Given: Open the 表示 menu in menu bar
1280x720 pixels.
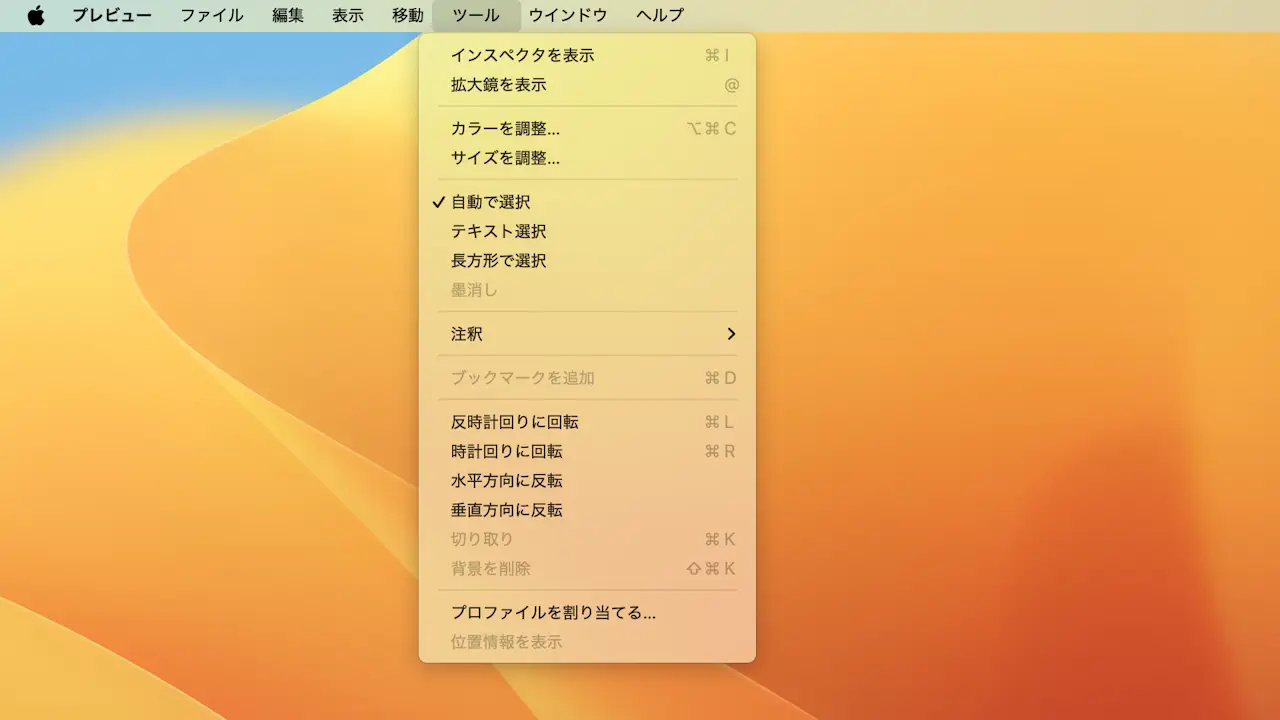Looking at the screenshot, I should (348, 15).
